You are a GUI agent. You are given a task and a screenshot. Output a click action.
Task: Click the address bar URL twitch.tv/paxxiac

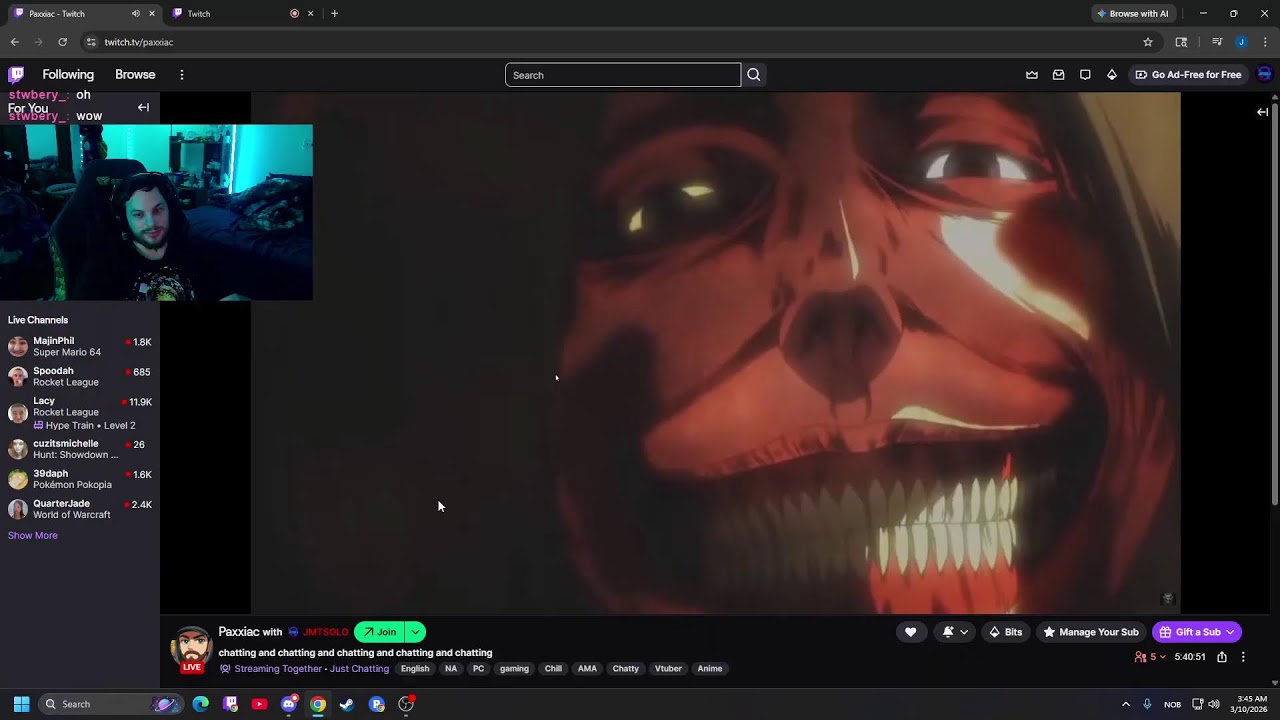139,42
